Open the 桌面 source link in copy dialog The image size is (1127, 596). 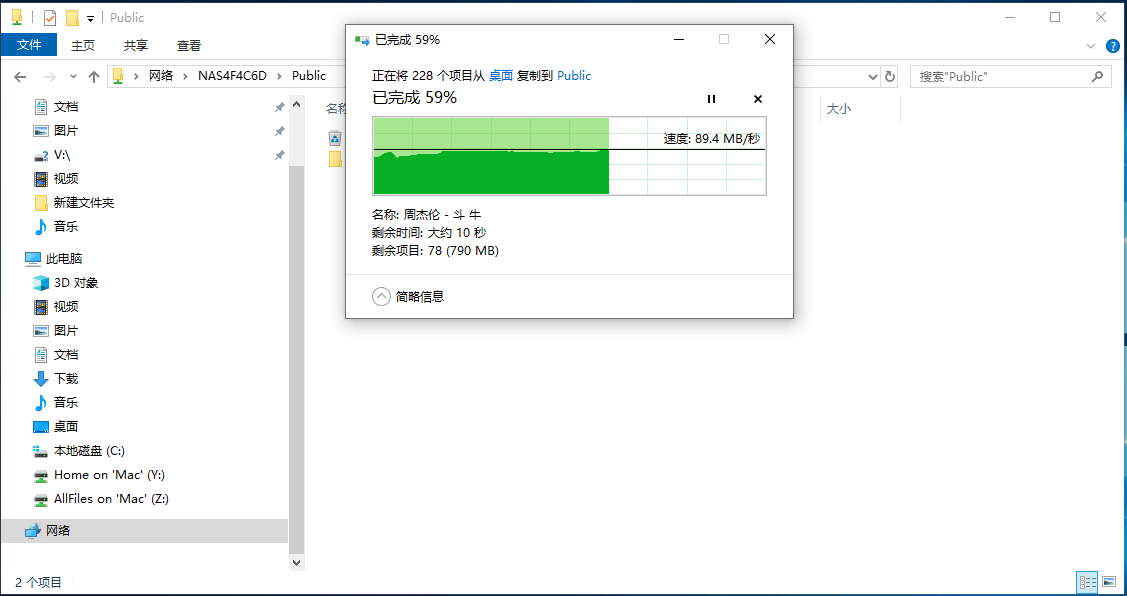(x=501, y=75)
